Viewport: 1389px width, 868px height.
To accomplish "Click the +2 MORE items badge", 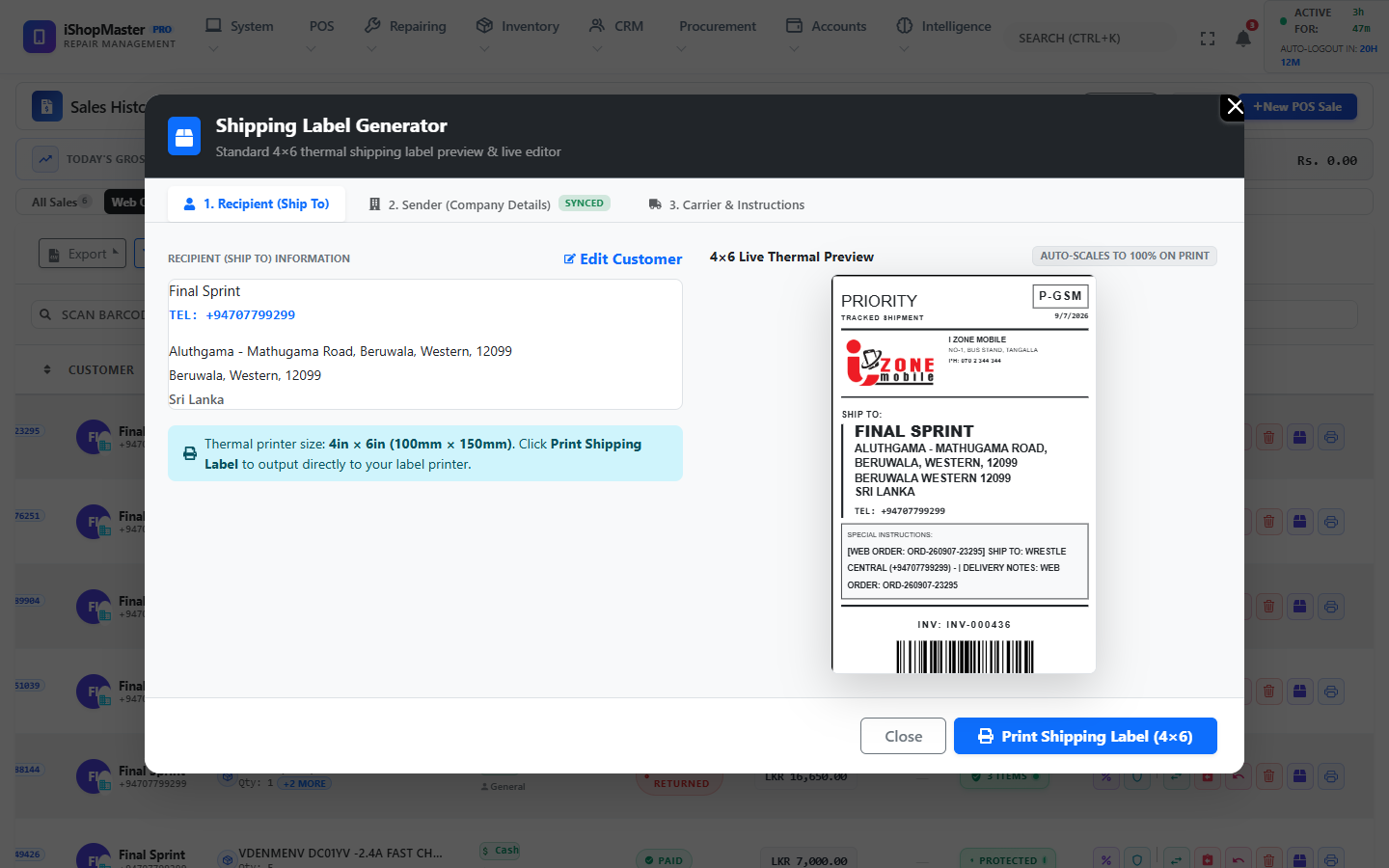I will tap(305, 783).
